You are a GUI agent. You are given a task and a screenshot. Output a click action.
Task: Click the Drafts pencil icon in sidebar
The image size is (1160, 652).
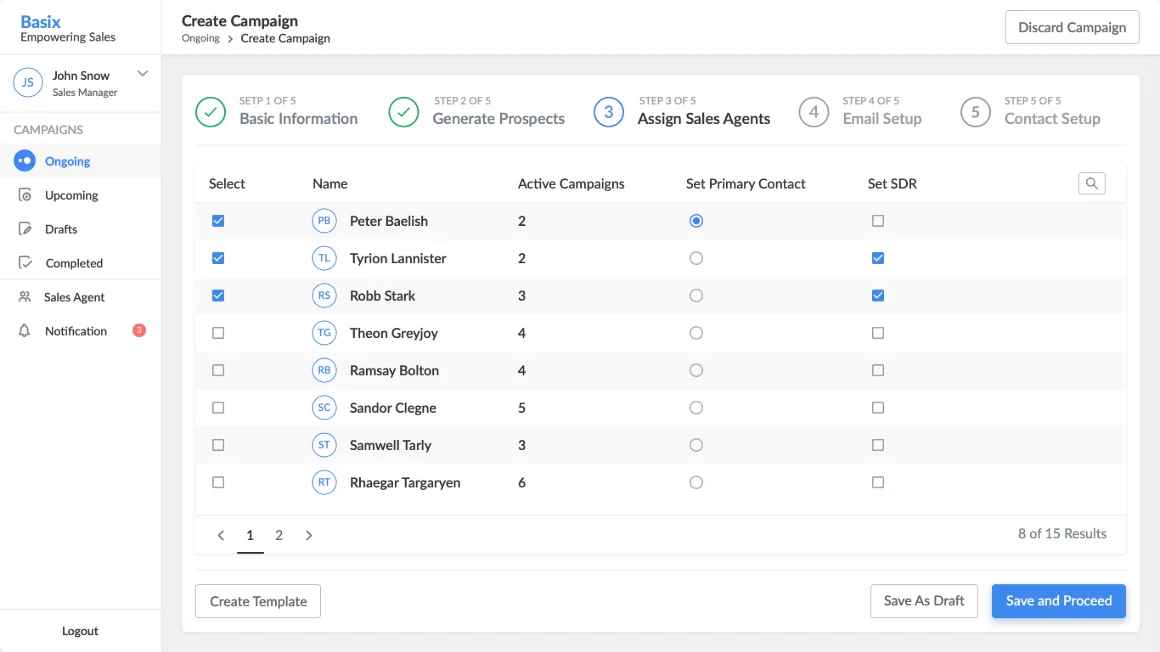[x=25, y=229]
